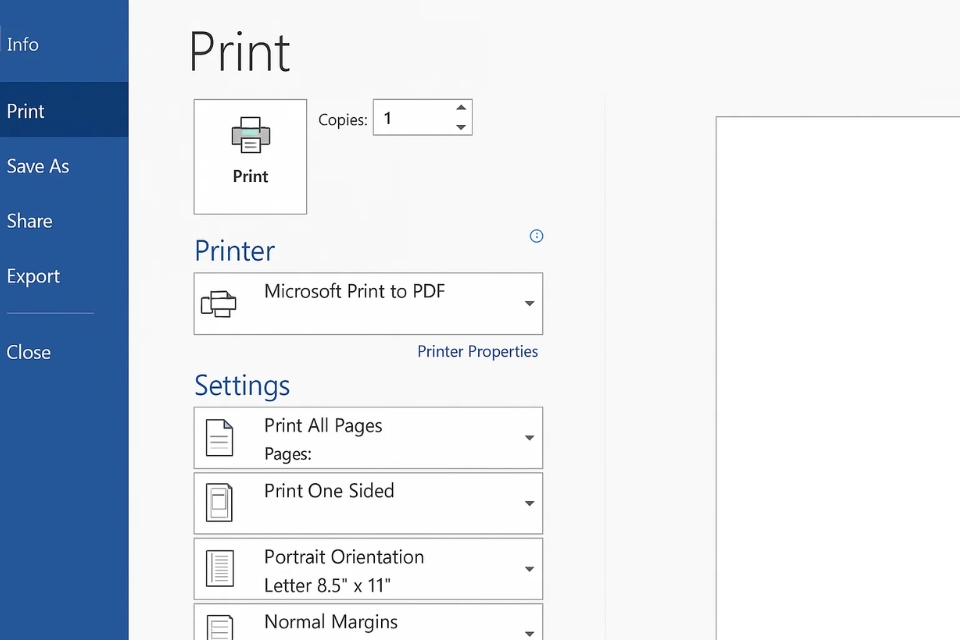Click the large Print button printer icon
This screenshot has width=960, height=640.
pyautogui.click(x=250, y=135)
